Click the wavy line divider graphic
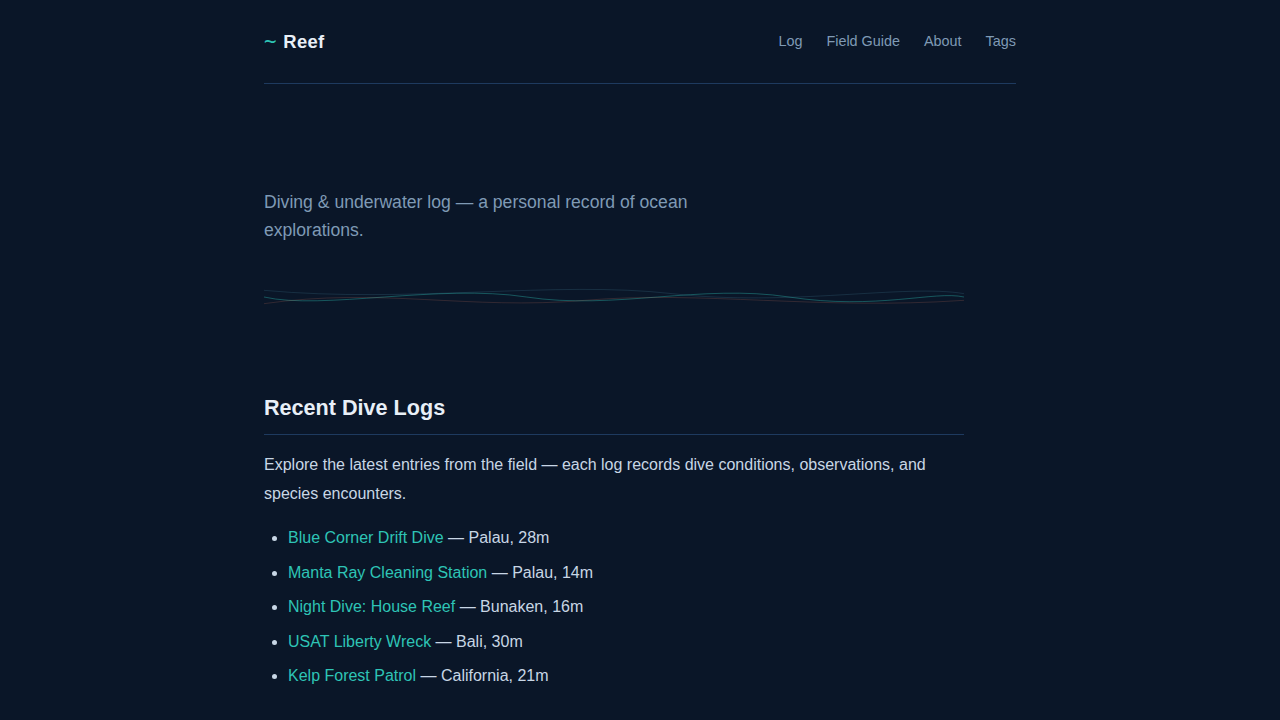The width and height of the screenshot is (1280, 720). click(x=613, y=296)
